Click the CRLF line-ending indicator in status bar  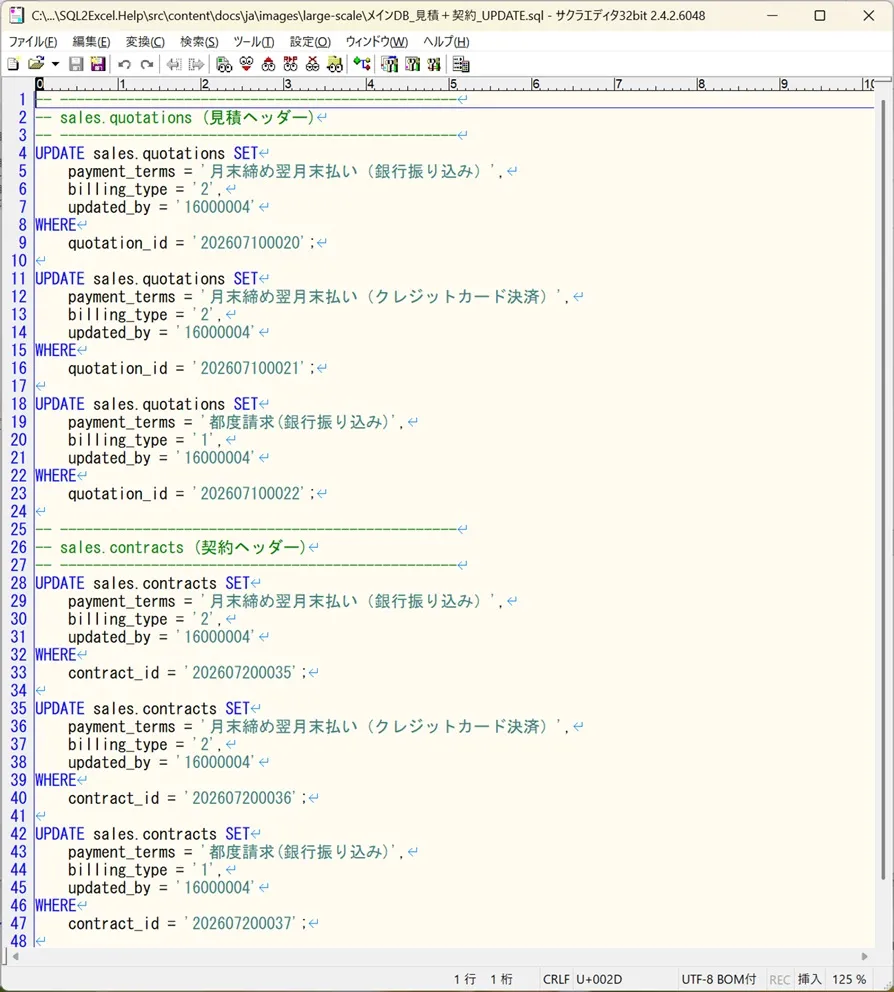point(556,979)
